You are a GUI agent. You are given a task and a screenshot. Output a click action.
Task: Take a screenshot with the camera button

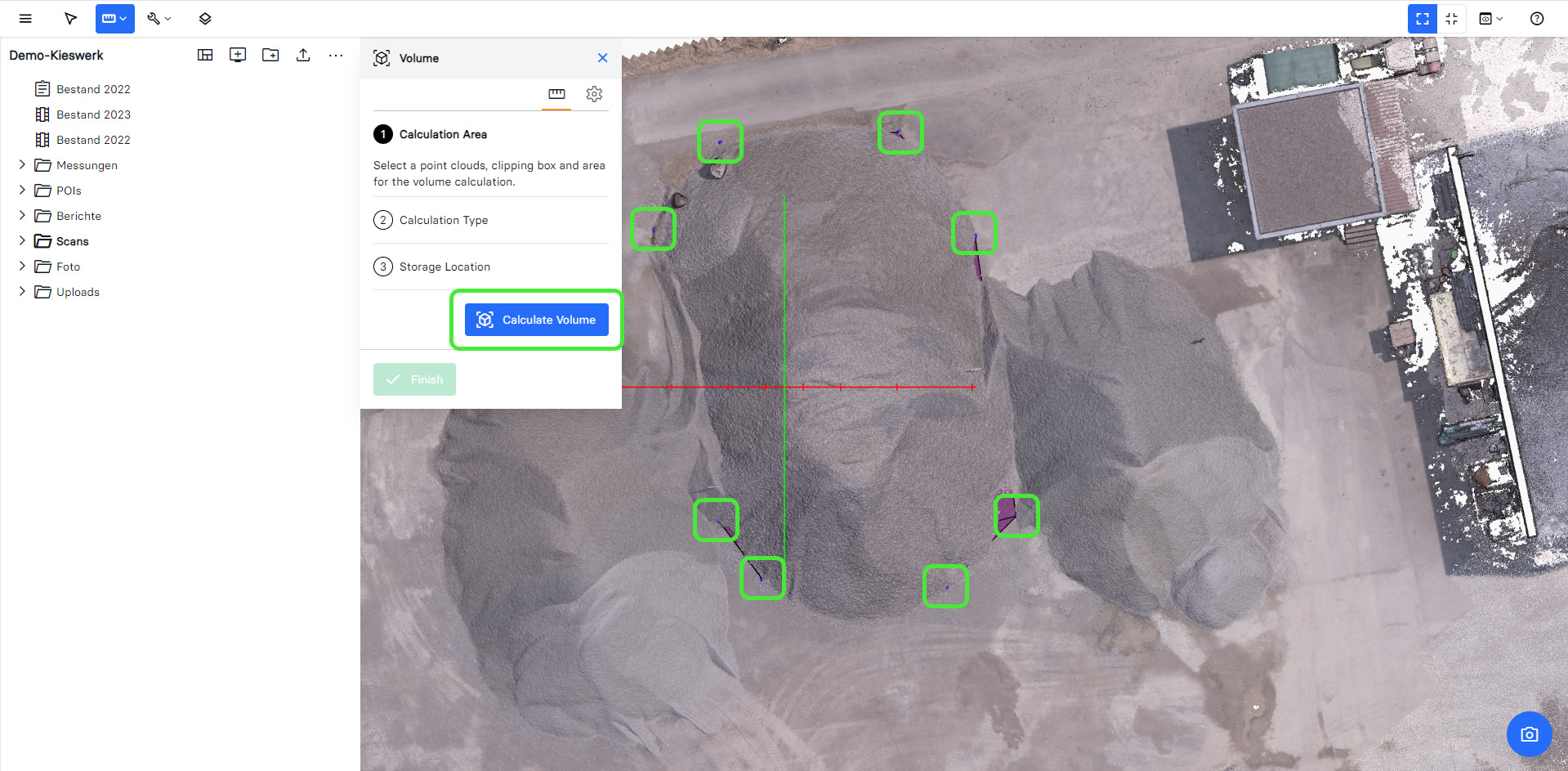tap(1529, 734)
